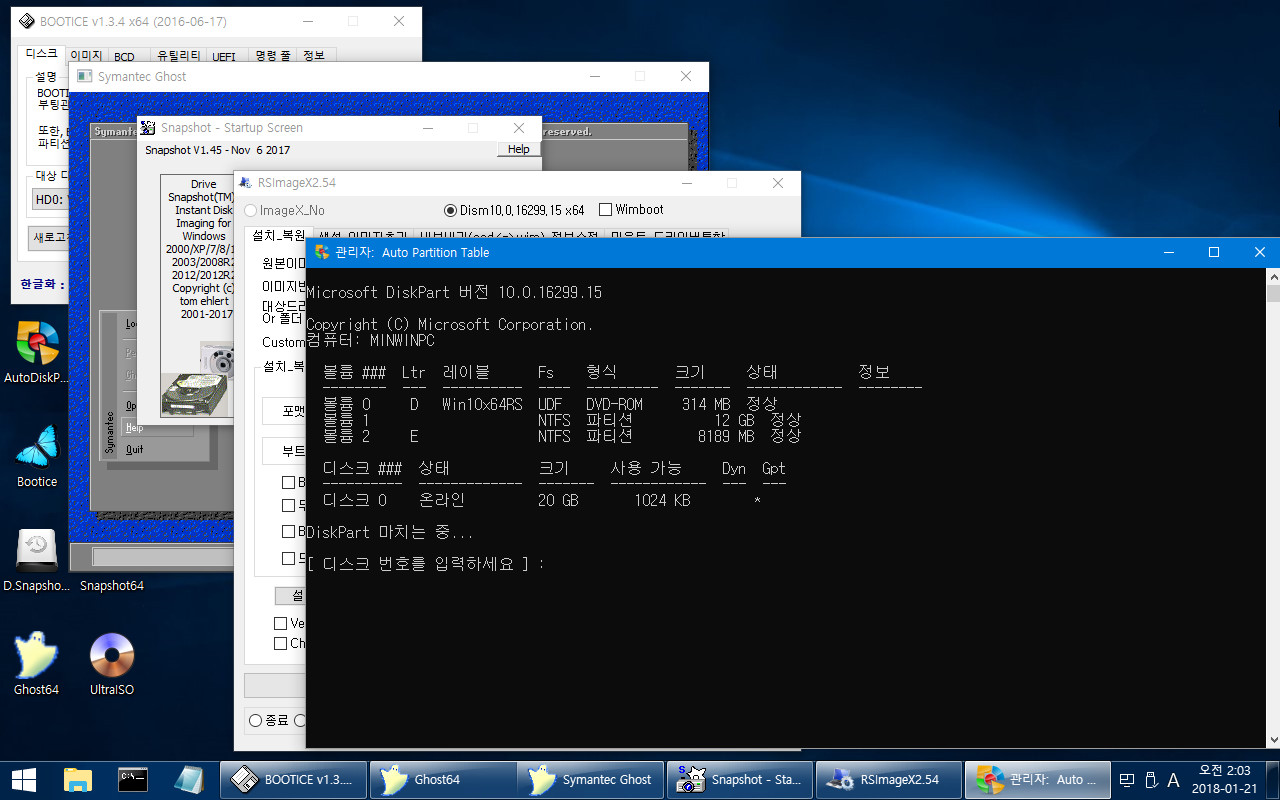This screenshot has height=800, width=1280.
Task: Switch to Symantec Ghost taskbar button
Action: (x=591, y=779)
